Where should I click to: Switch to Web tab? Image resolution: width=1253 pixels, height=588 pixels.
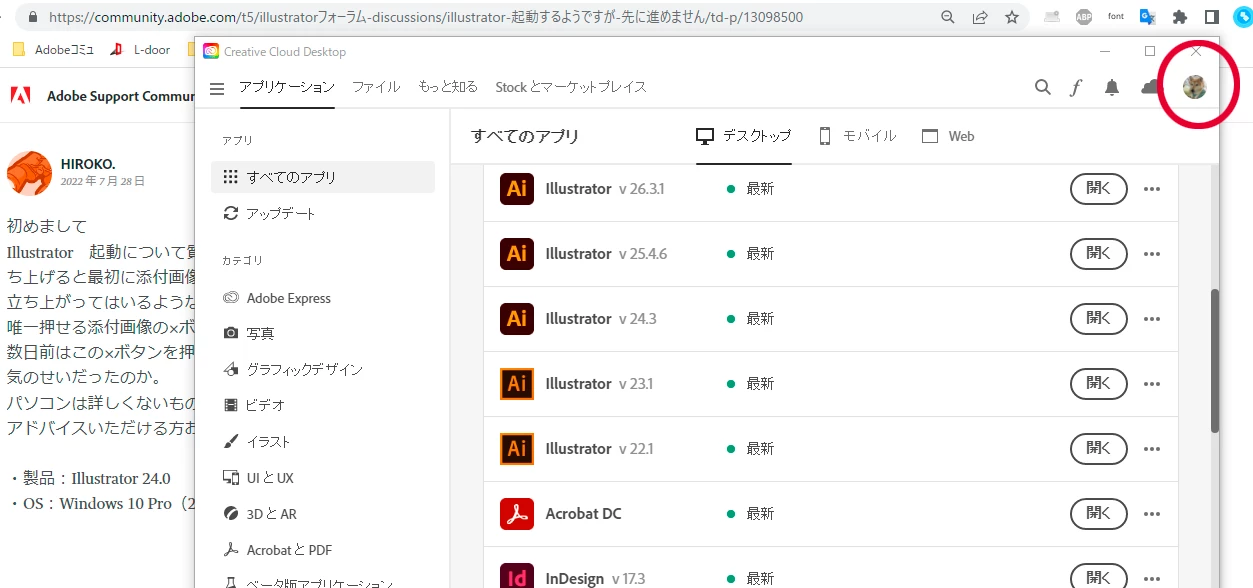coord(948,136)
